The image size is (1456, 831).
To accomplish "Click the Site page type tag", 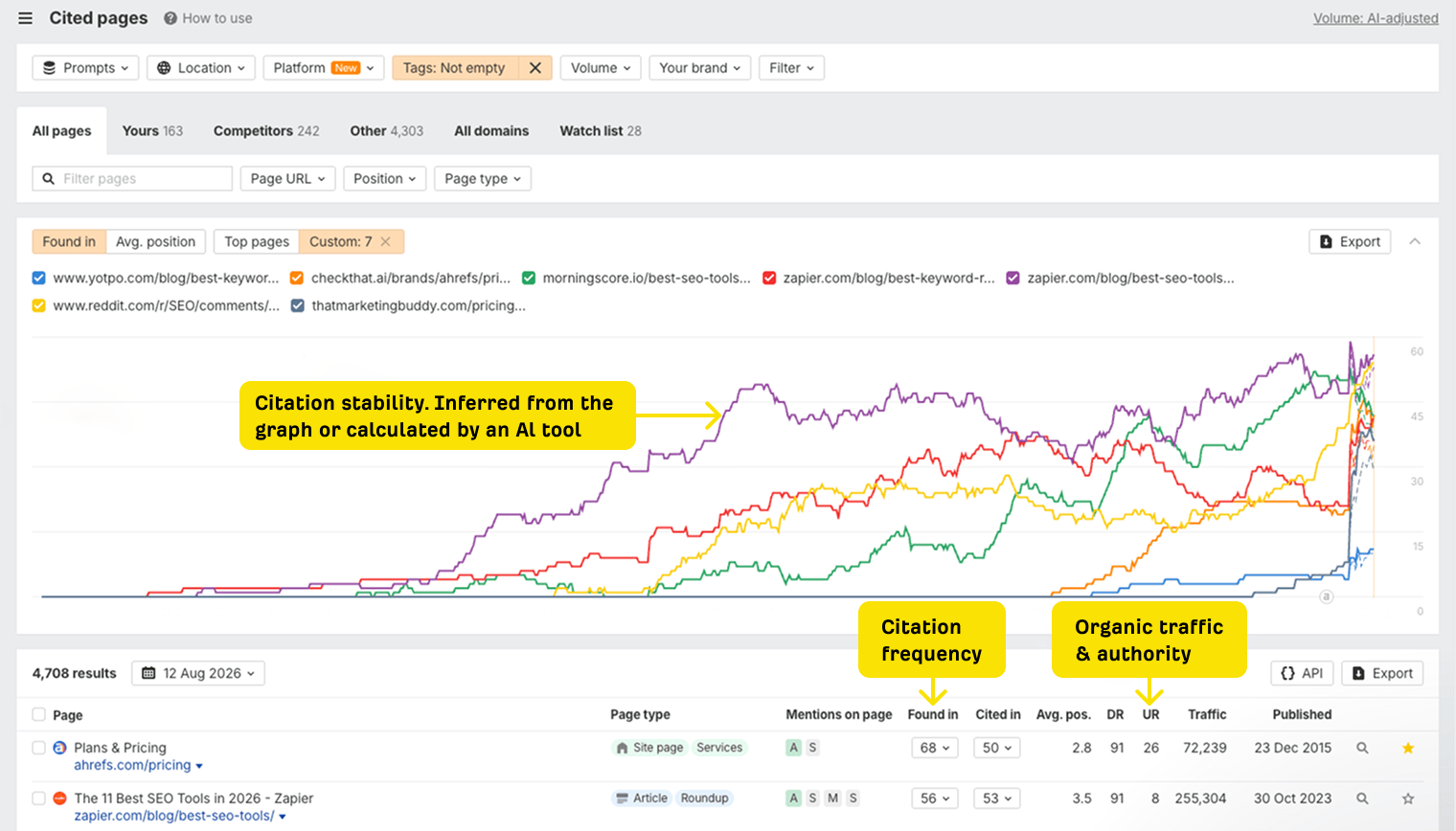I will (x=650, y=748).
